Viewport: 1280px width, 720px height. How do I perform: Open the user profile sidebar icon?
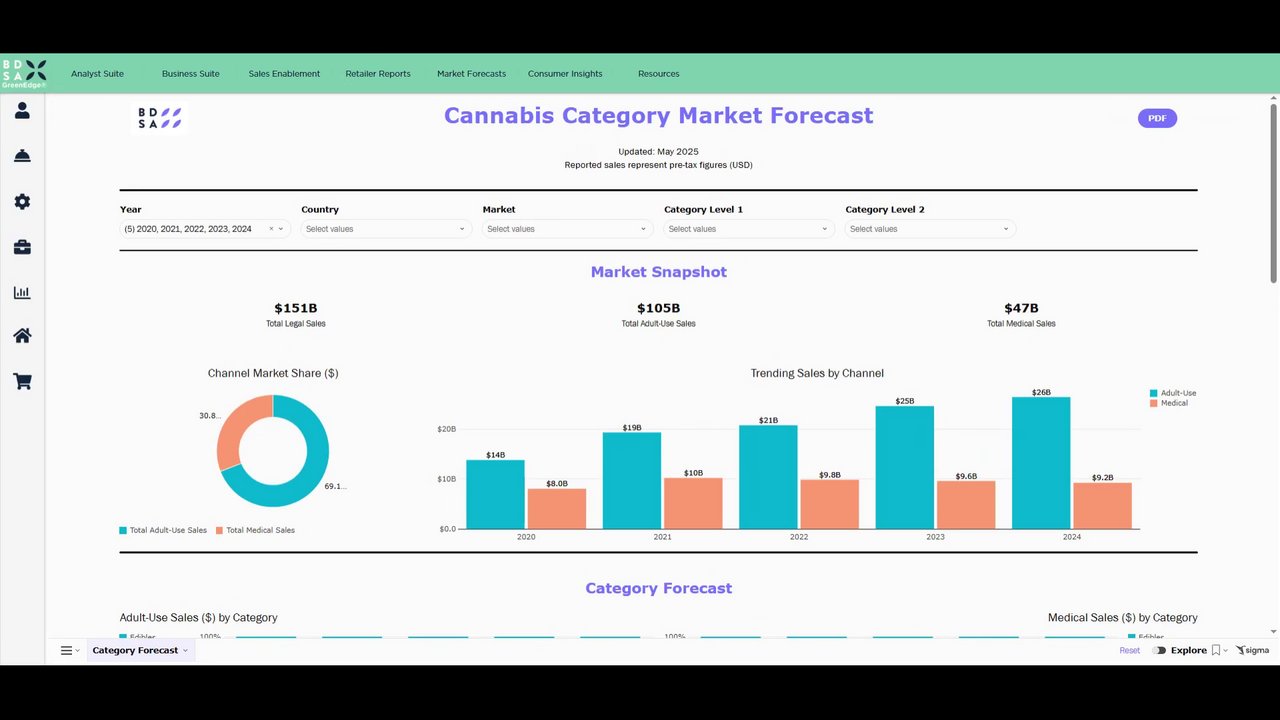pyautogui.click(x=22, y=111)
